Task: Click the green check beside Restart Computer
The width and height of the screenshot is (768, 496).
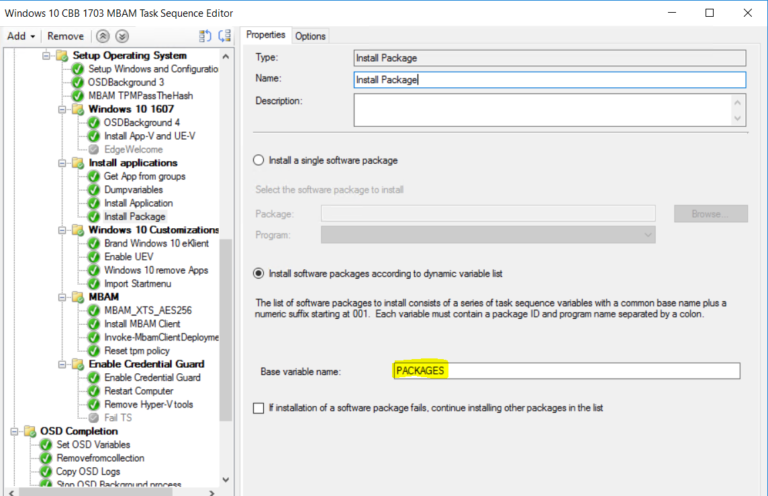Action: pos(94,391)
